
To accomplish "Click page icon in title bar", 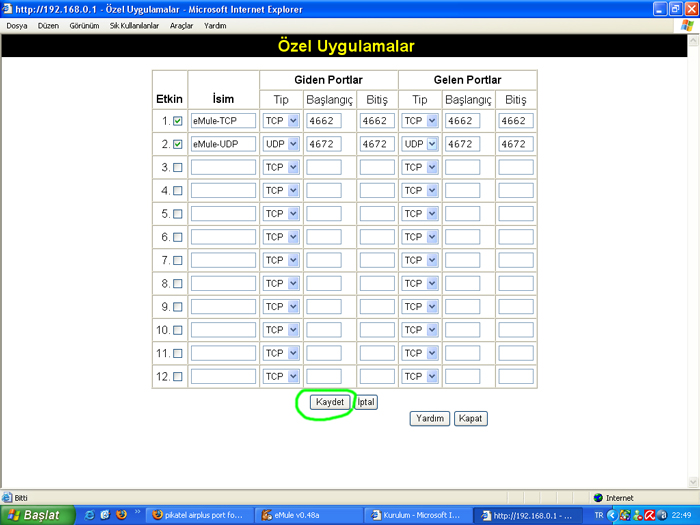I will pyautogui.click(x=6, y=9).
